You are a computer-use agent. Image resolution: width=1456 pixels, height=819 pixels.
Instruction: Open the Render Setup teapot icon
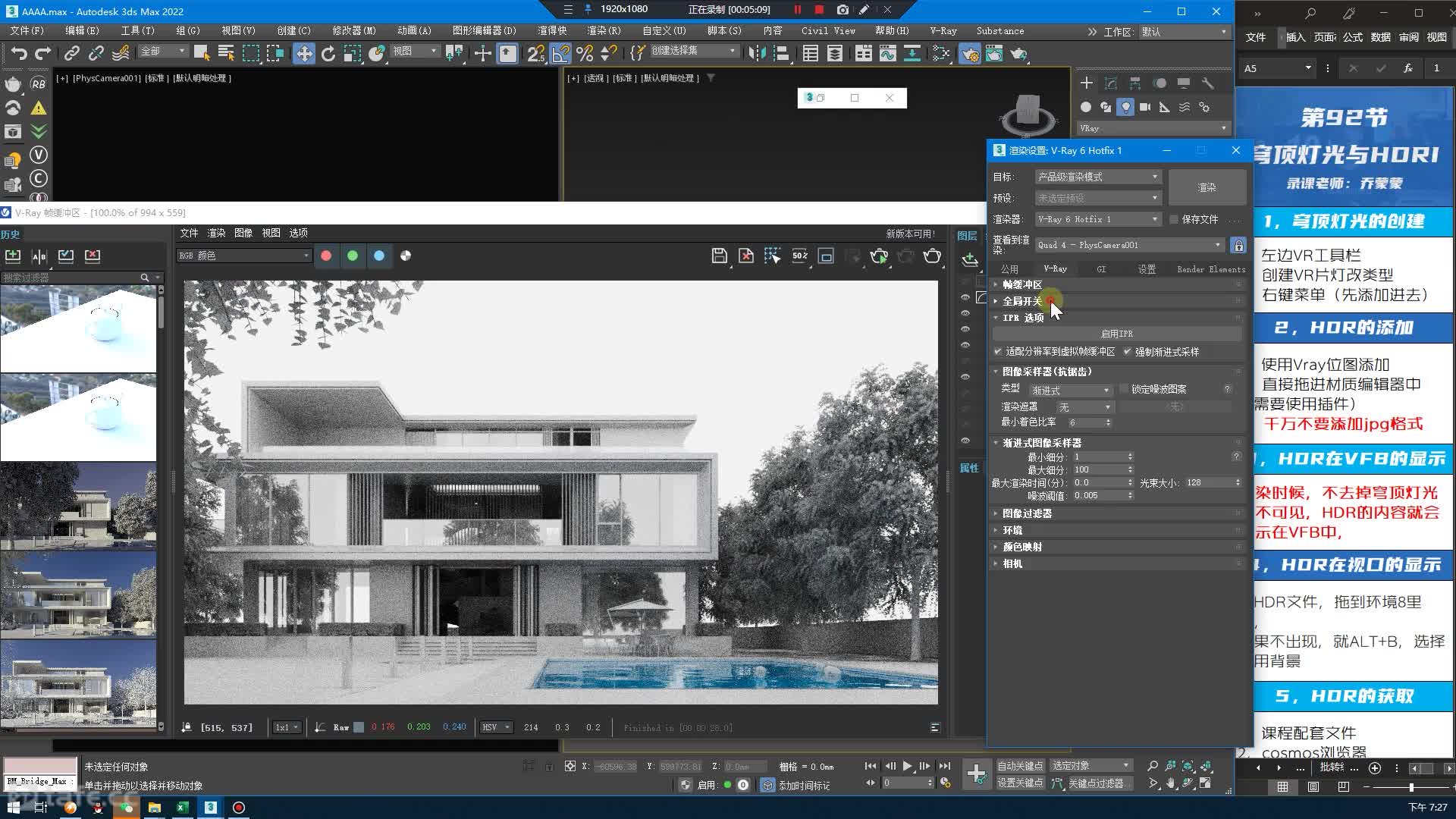click(969, 53)
